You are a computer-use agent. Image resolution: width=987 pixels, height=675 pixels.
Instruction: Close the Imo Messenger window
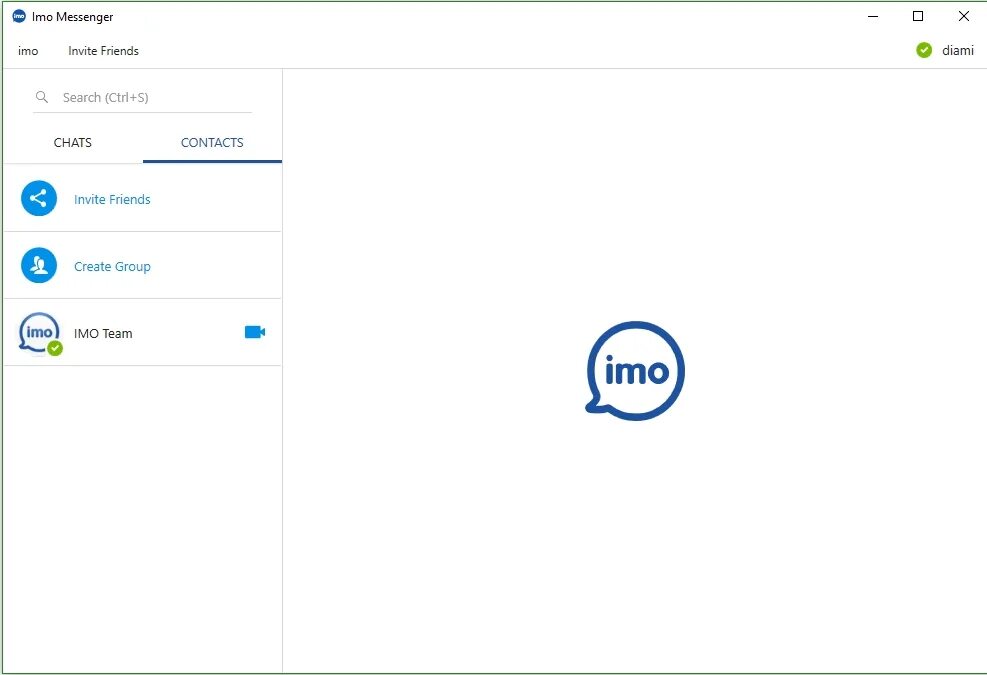pos(964,16)
